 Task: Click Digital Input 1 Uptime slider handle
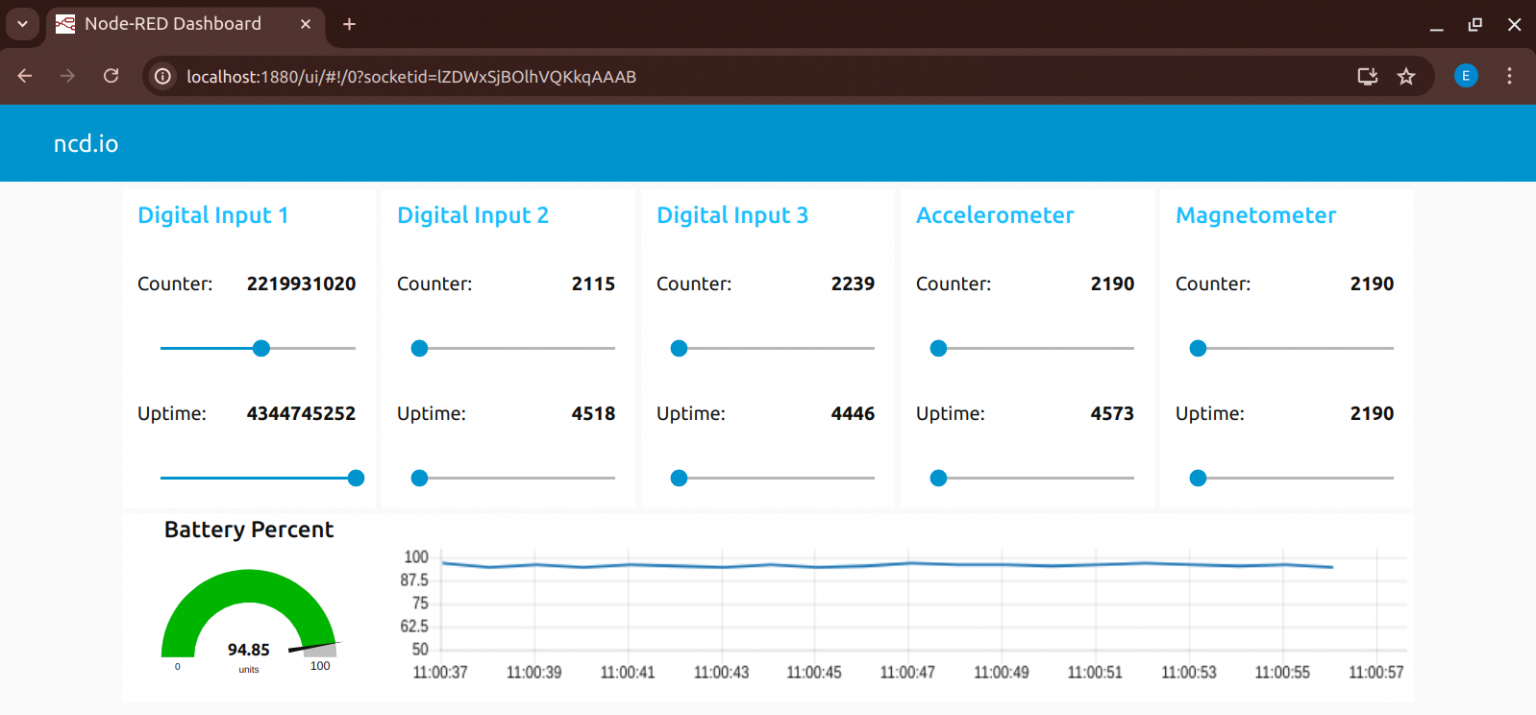pos(355,478)
